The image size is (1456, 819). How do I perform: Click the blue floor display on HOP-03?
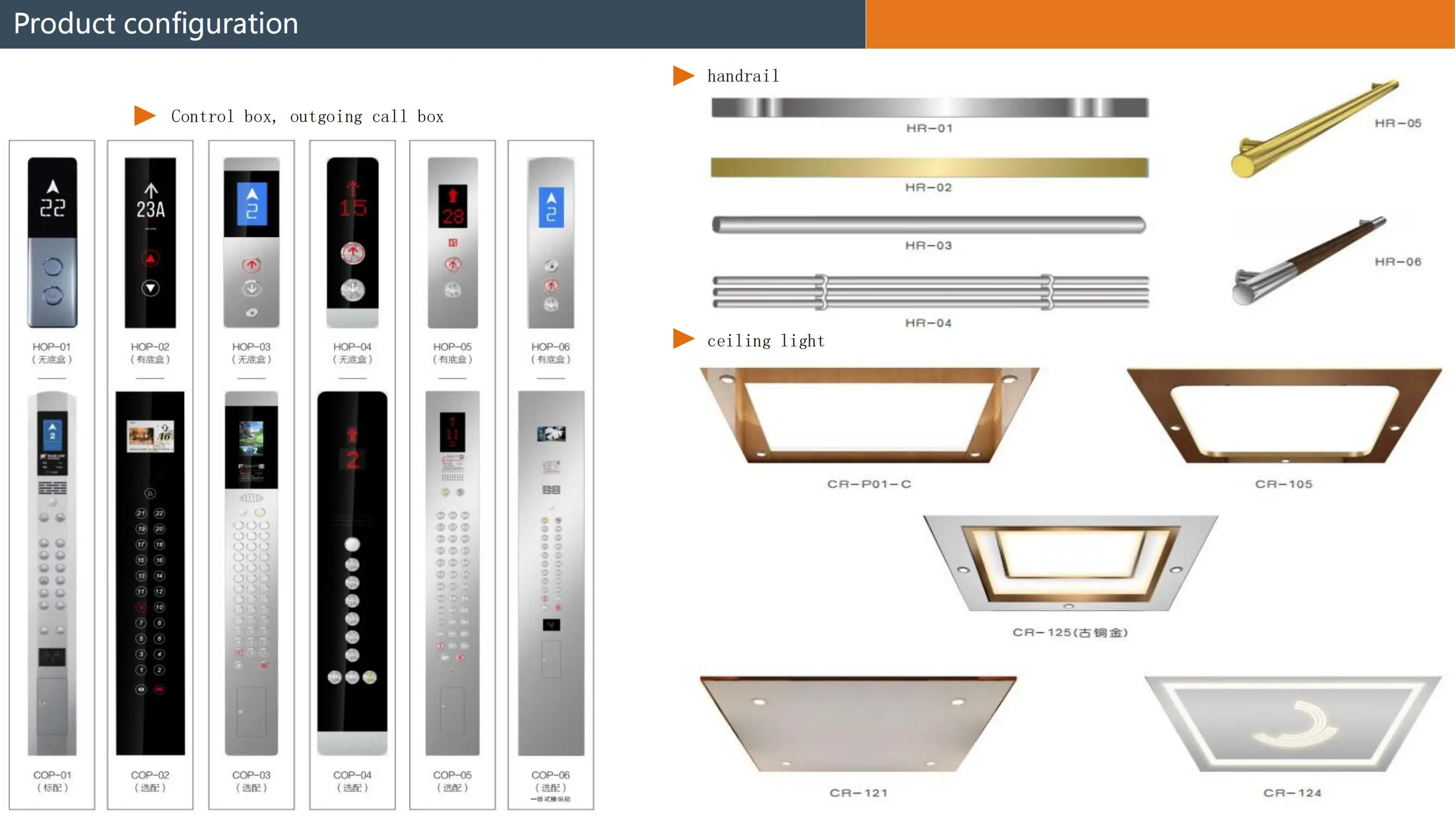coord(252,204)
